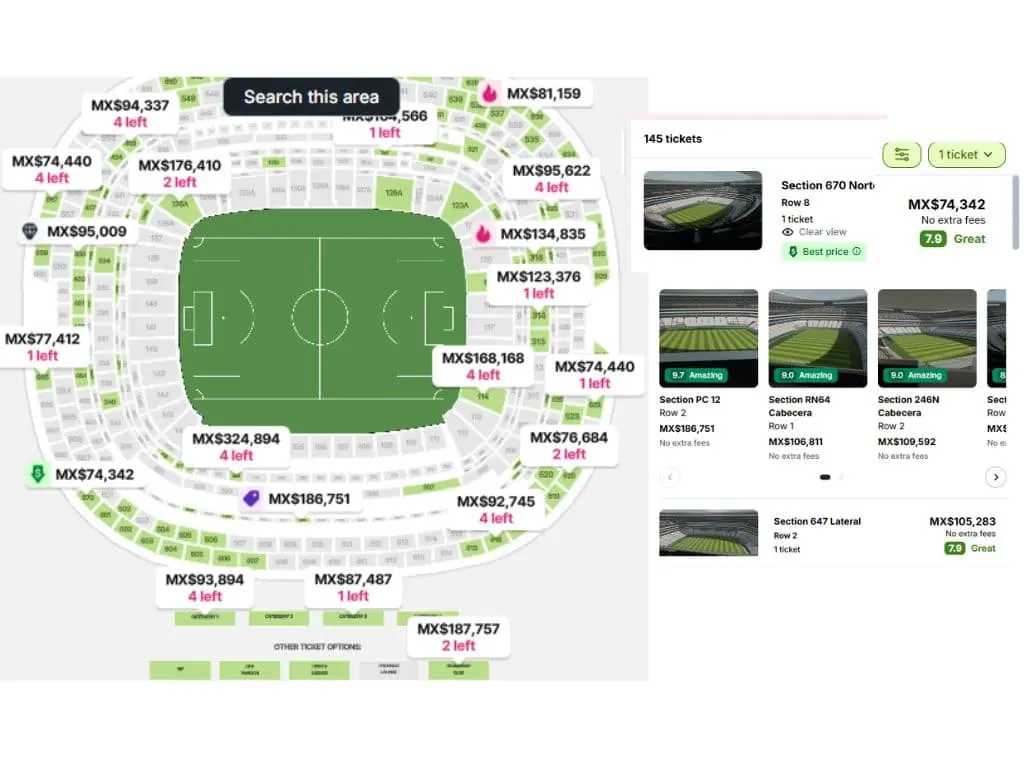Click the Search this area button
Screen dimensions: 1024x768
coord(312,97)
